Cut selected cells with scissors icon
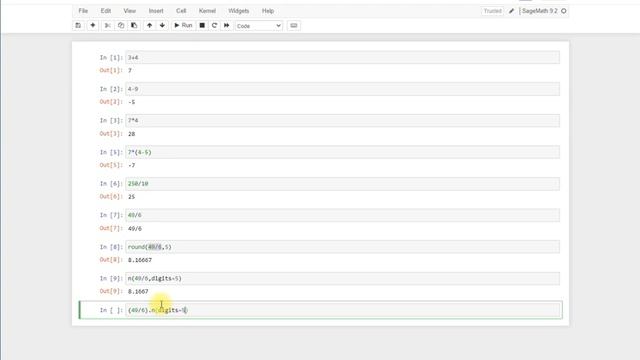Image resolution: width=640 pixels, height=360 pixels. click(x=107, y=25)
